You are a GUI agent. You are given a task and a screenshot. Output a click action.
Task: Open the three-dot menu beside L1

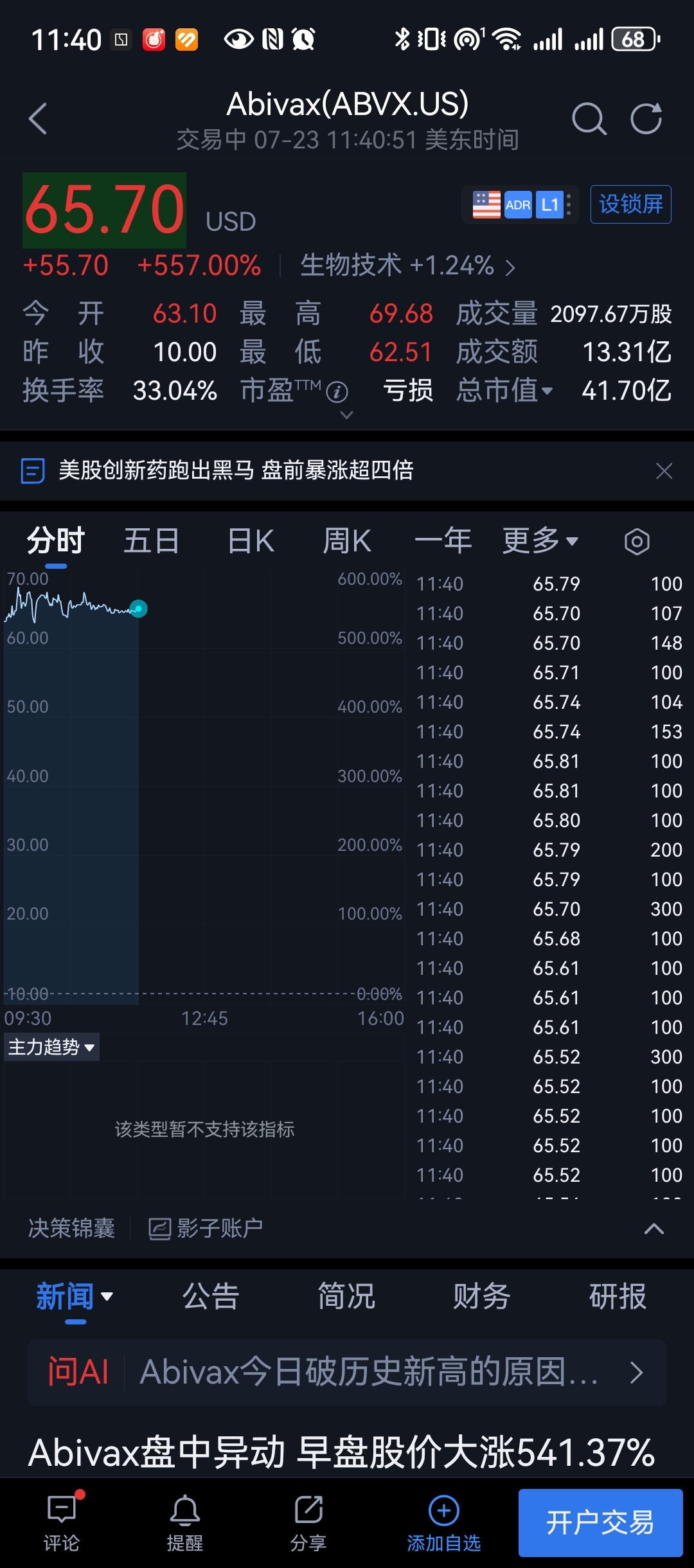tap(569, 205)
